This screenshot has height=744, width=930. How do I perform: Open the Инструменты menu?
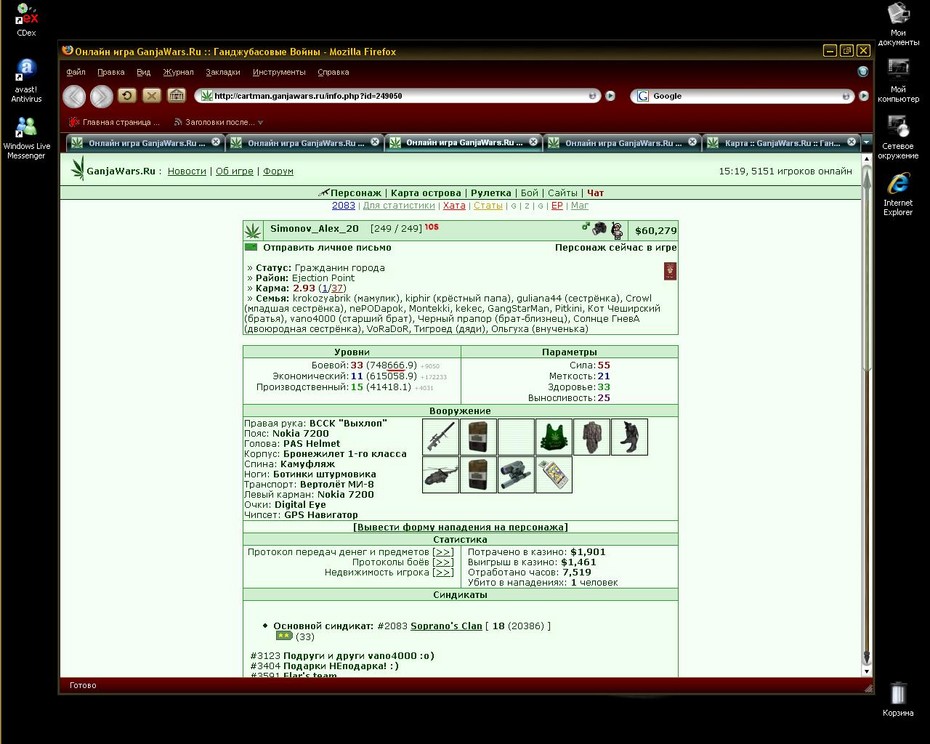tap(279, 72)
